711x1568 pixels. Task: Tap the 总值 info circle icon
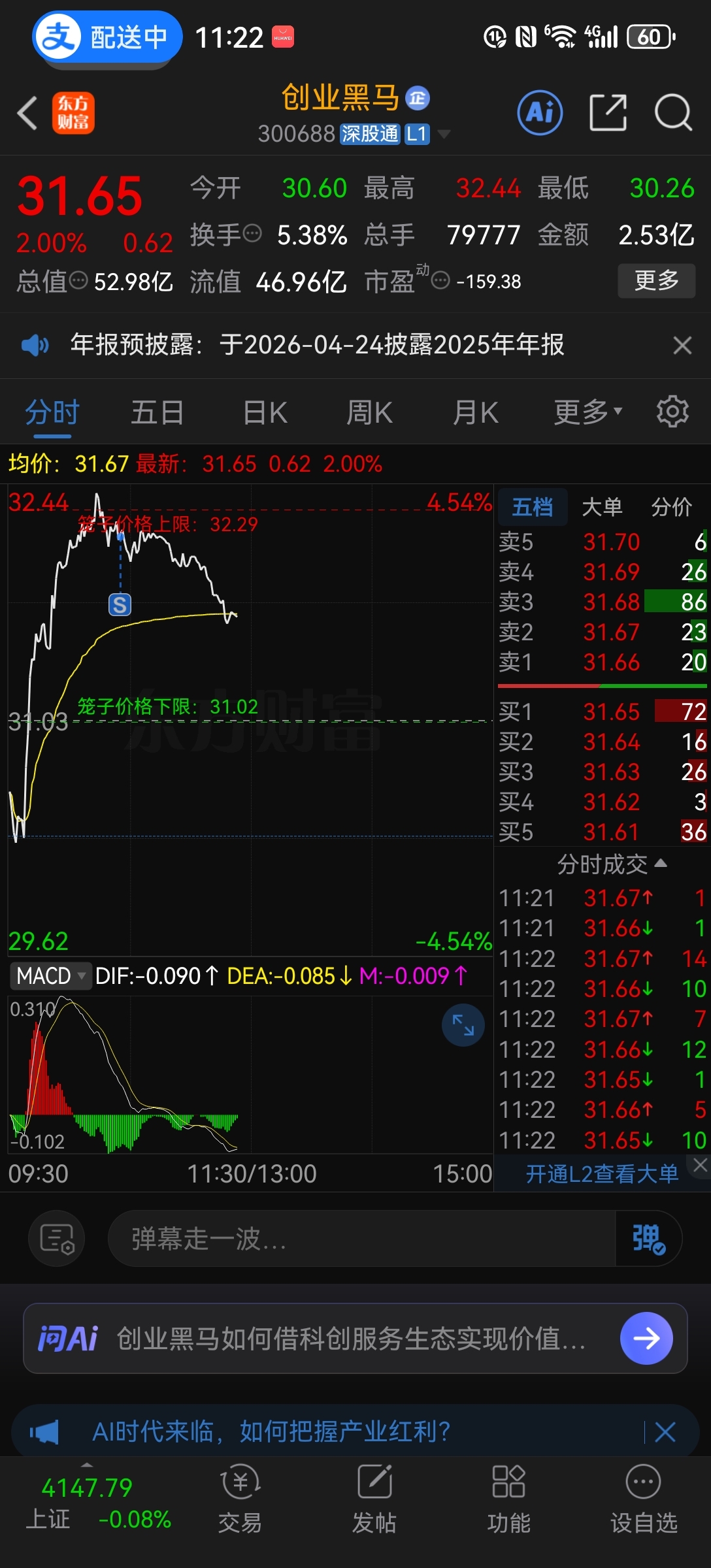tap(78, 281)
